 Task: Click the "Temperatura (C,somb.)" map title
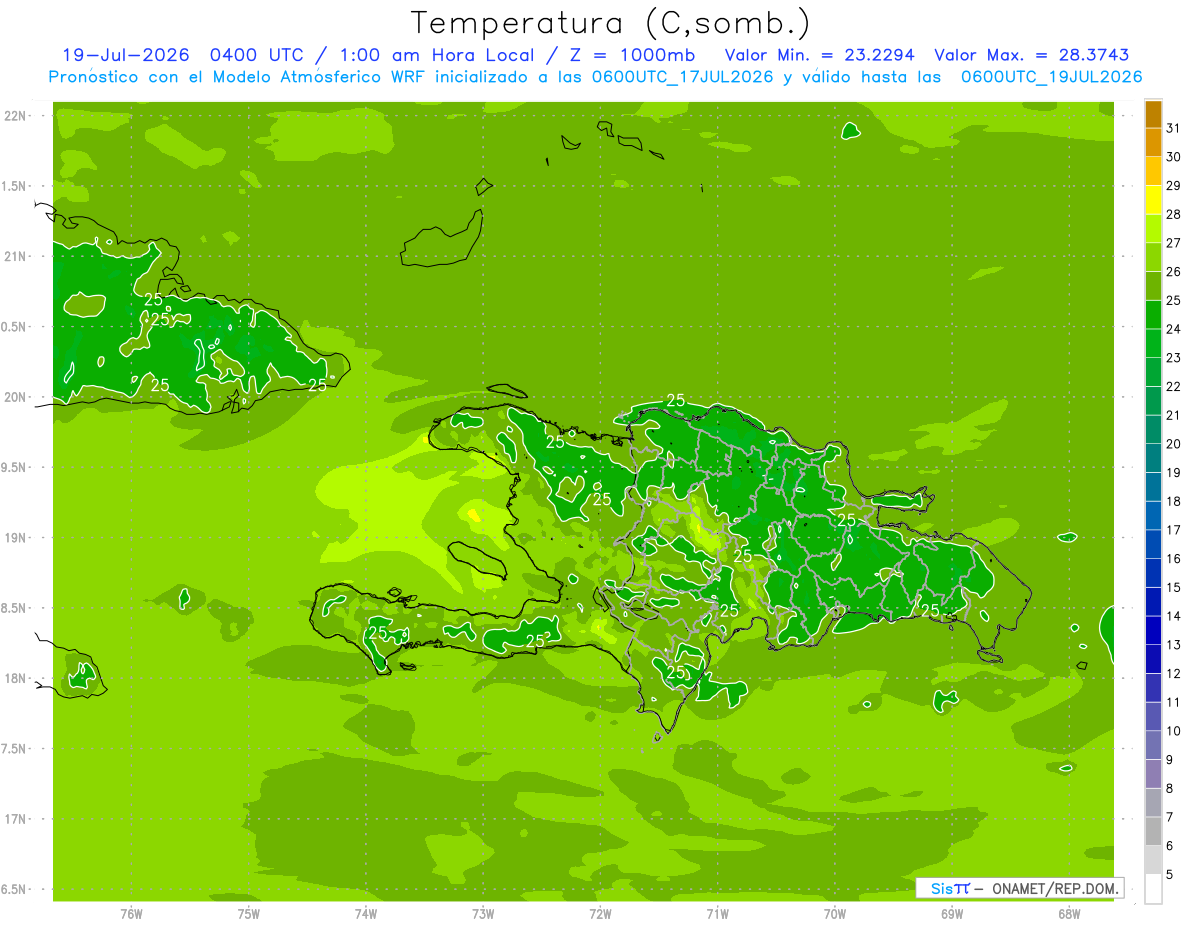tap(610, 23)
